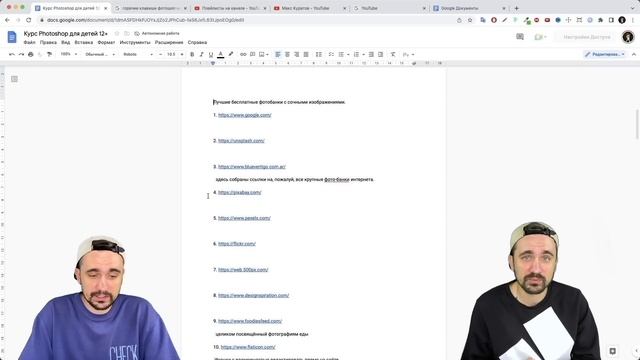Open the Справка menu
Screen dimensions: 640x360
[x=197, y=42]
